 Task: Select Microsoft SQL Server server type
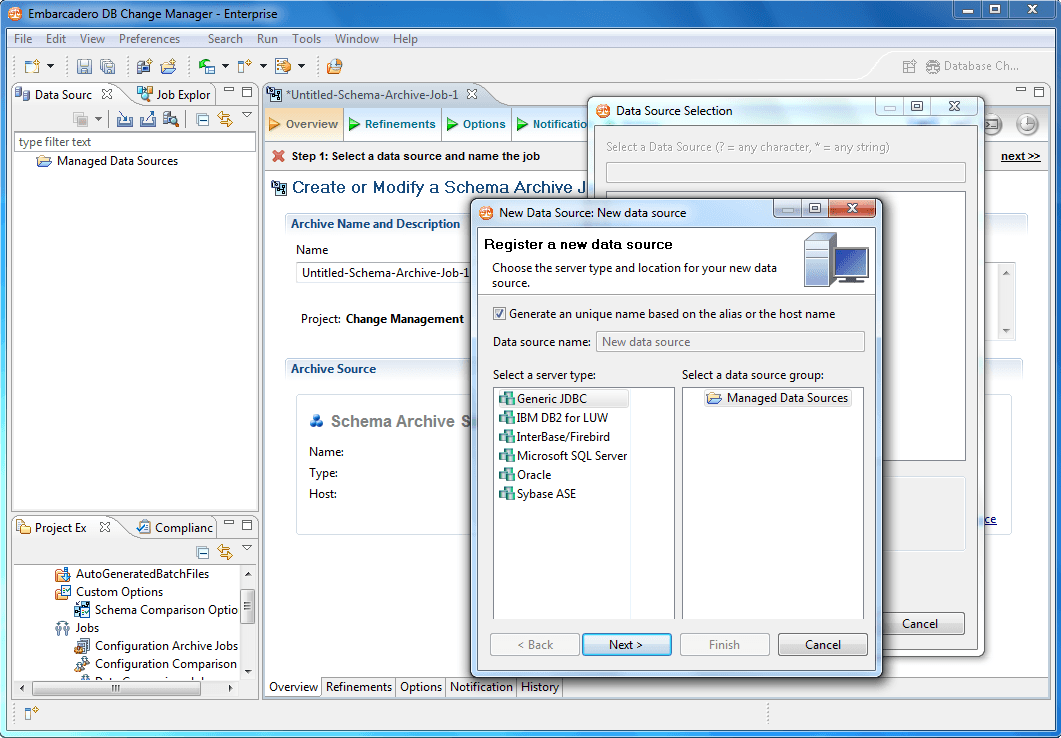pos(563,455)
